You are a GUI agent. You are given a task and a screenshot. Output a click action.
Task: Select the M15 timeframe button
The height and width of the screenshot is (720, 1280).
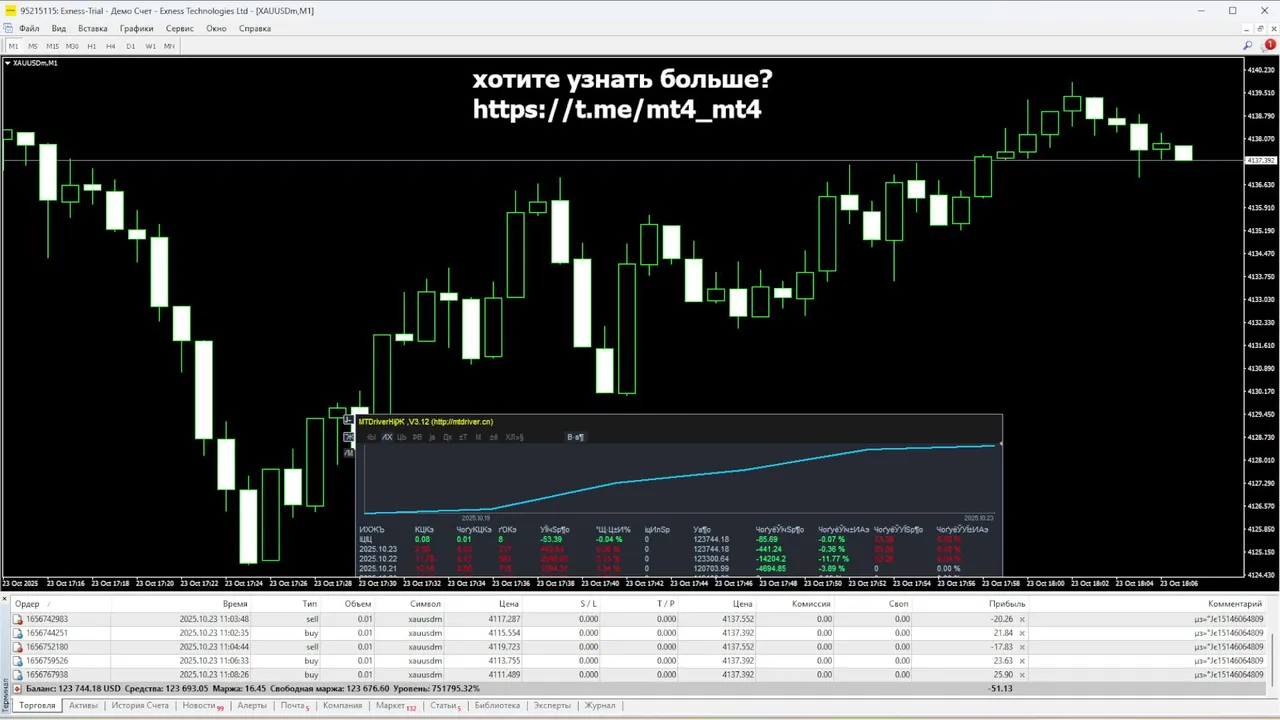pos(53,46)
